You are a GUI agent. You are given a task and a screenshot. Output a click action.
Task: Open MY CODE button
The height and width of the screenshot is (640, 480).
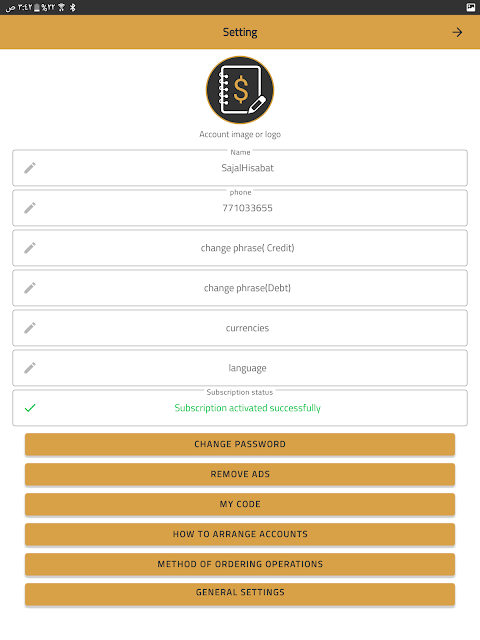click(x=240, y=504)
